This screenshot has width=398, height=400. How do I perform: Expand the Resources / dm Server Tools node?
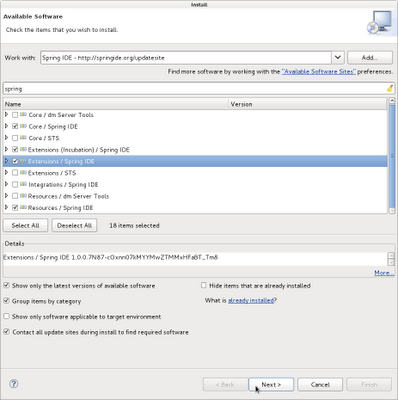coord(6,196)
